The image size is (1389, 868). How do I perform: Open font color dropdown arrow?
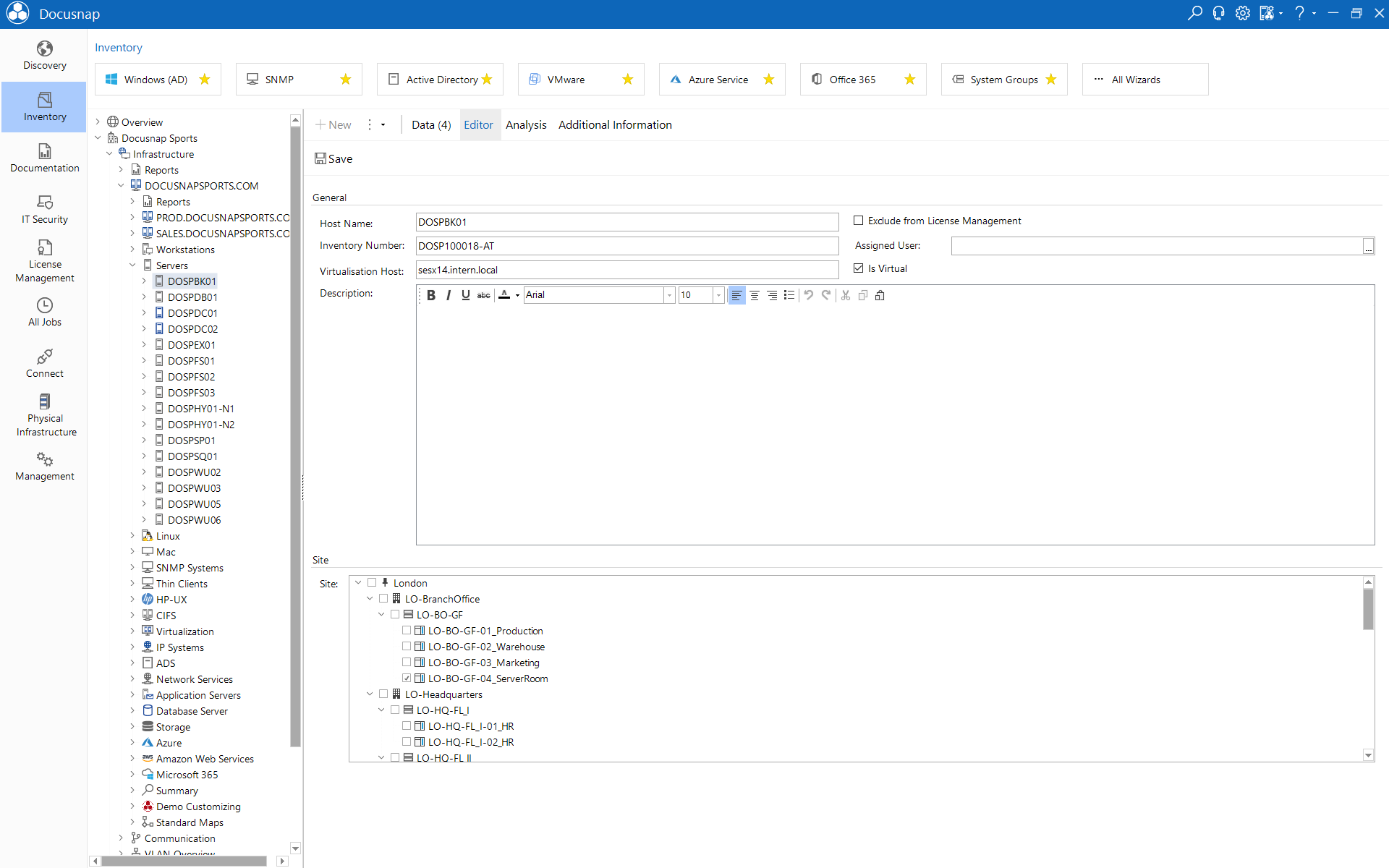[x=517, y=295]
